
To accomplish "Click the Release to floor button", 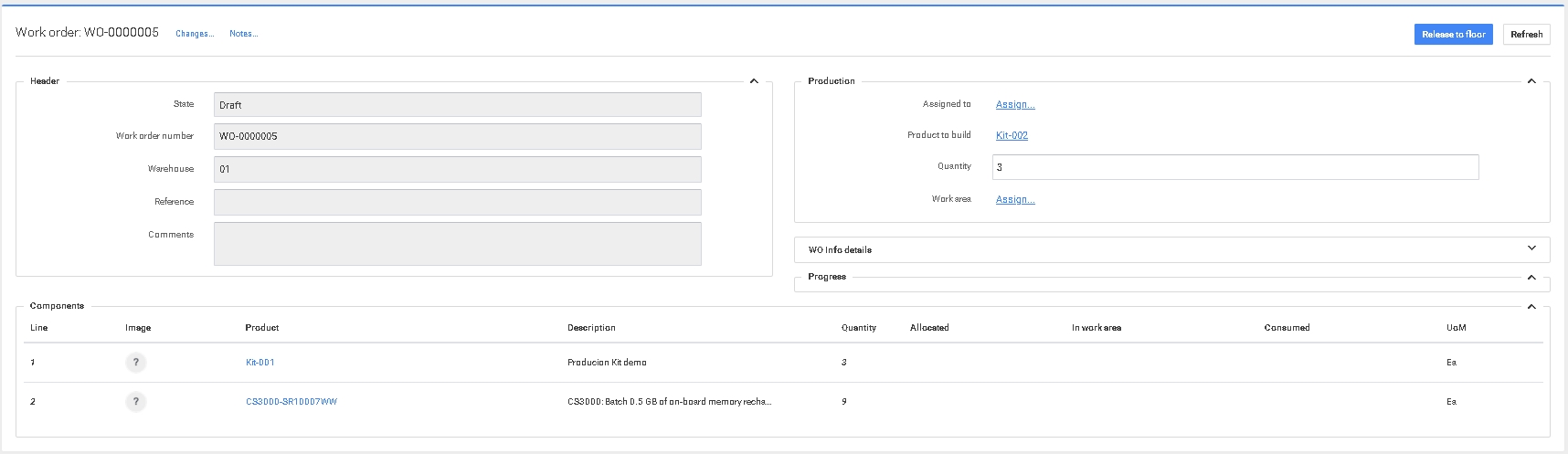I will pos(1453,35).
